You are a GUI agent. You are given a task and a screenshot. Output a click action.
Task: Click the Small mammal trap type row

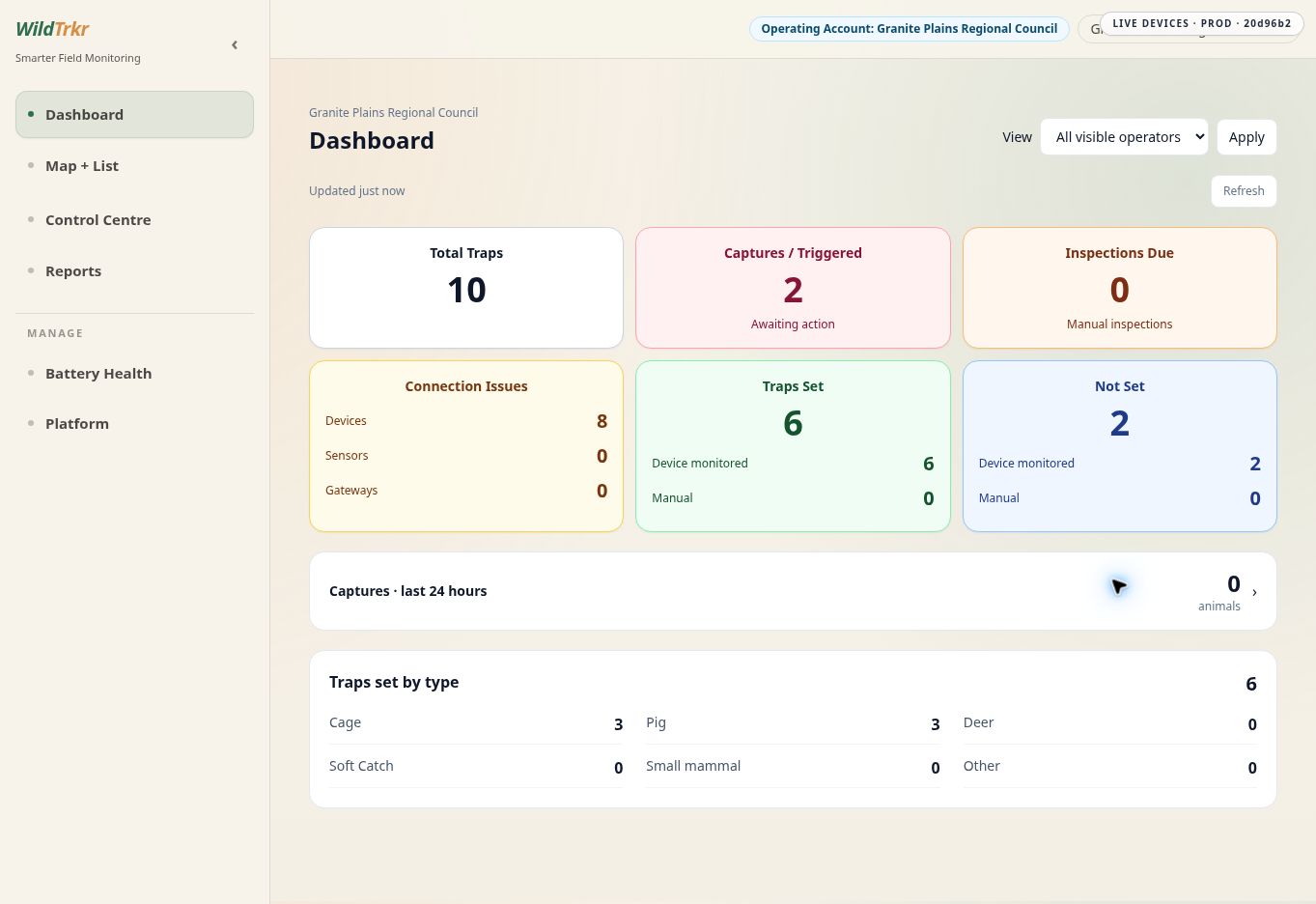click(793, 767)
